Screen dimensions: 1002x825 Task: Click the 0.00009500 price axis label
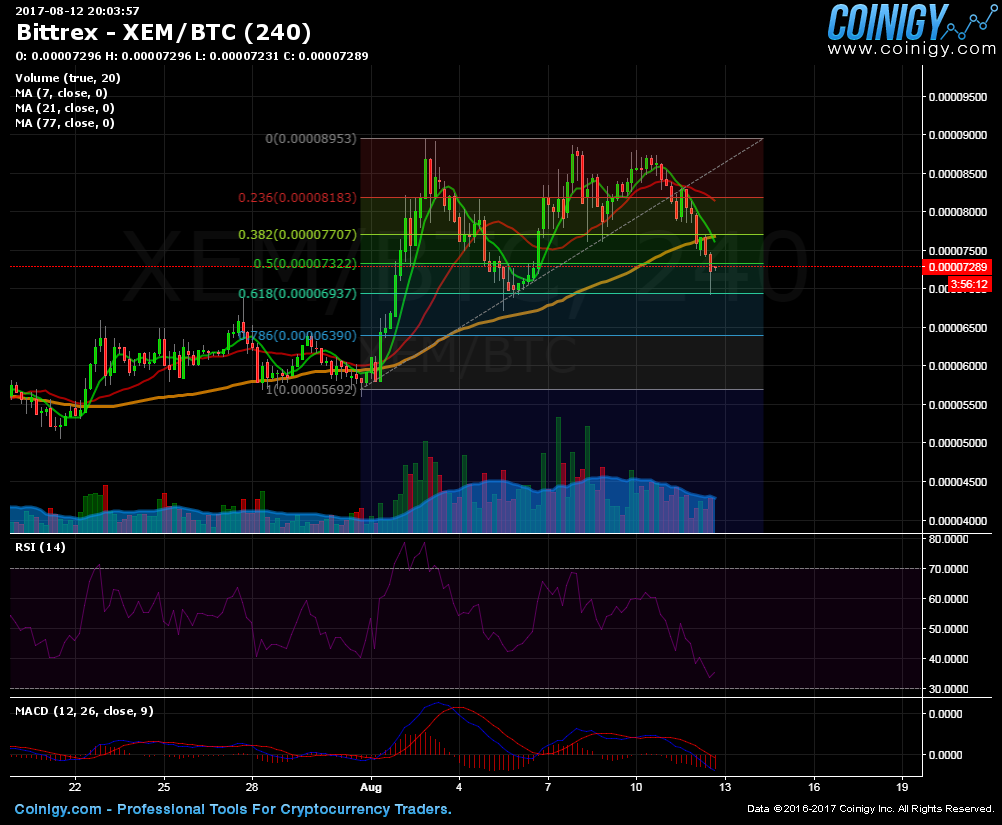pos(958,97)
